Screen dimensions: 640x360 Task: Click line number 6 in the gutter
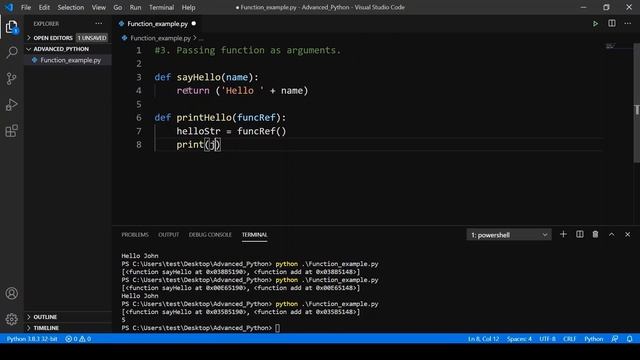point(139,118)
